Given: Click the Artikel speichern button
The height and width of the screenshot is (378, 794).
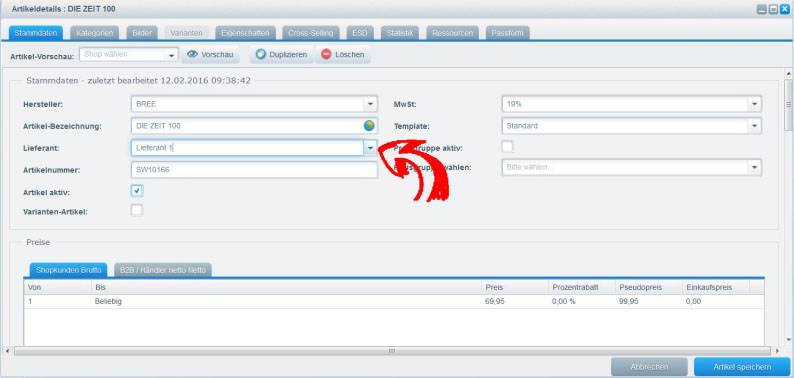Looking at the screenshot, I should coord(742,367).
